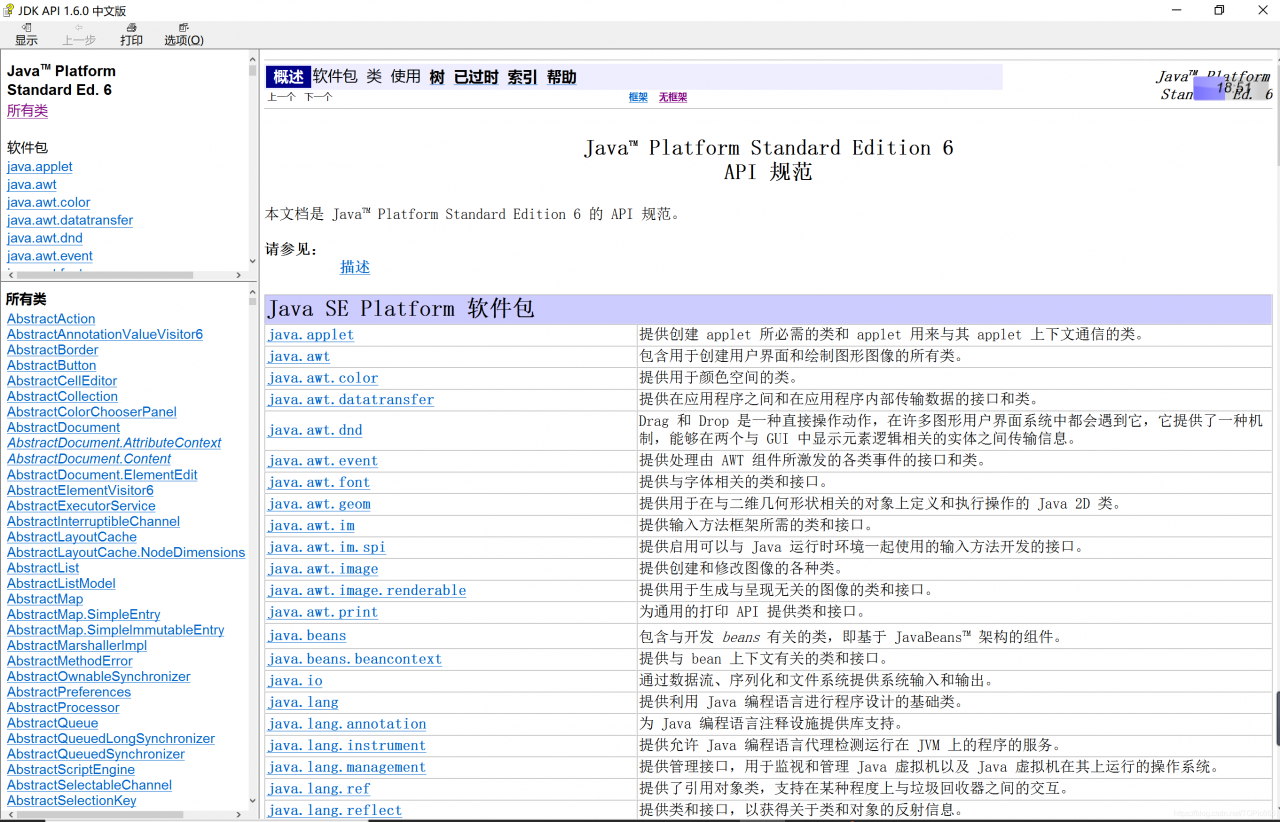Viewport: 1280px width, 822px height.
Task: Open java.awt.geom package link
Action: pyautogui.click(x=319, y=504)
